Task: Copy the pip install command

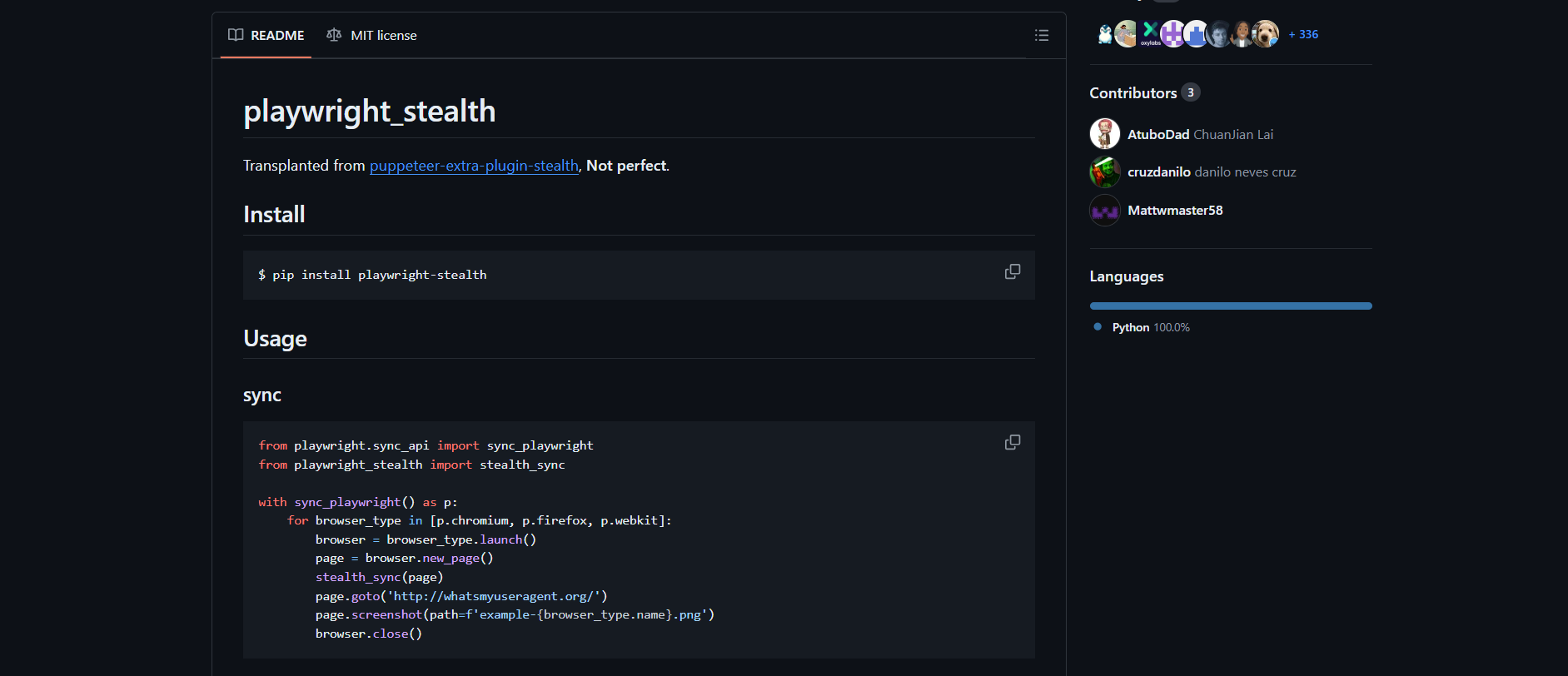Action: point(1012,272)
